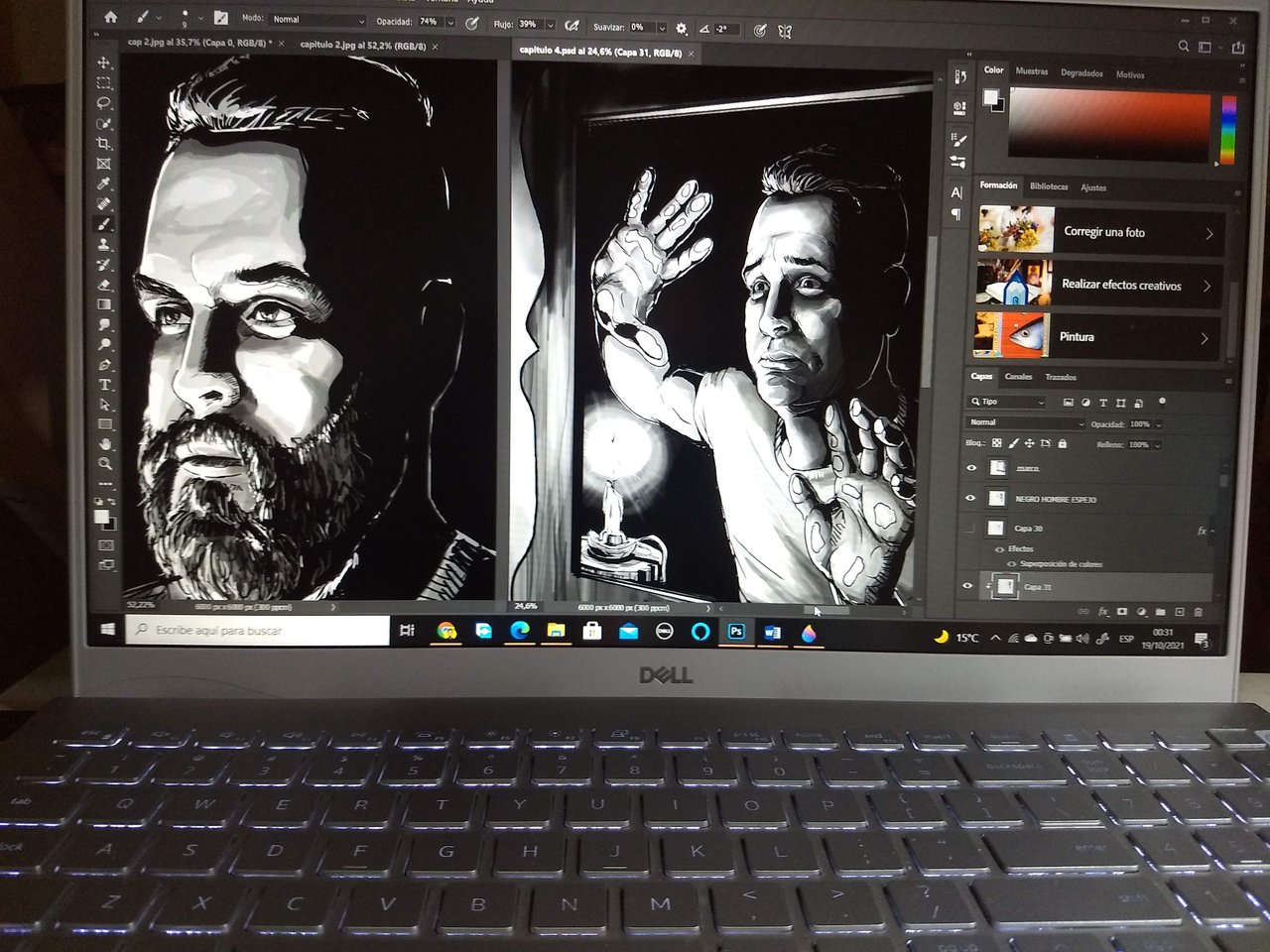Open the Muestras tab
1270x952 pixels.
[1032, 71]
